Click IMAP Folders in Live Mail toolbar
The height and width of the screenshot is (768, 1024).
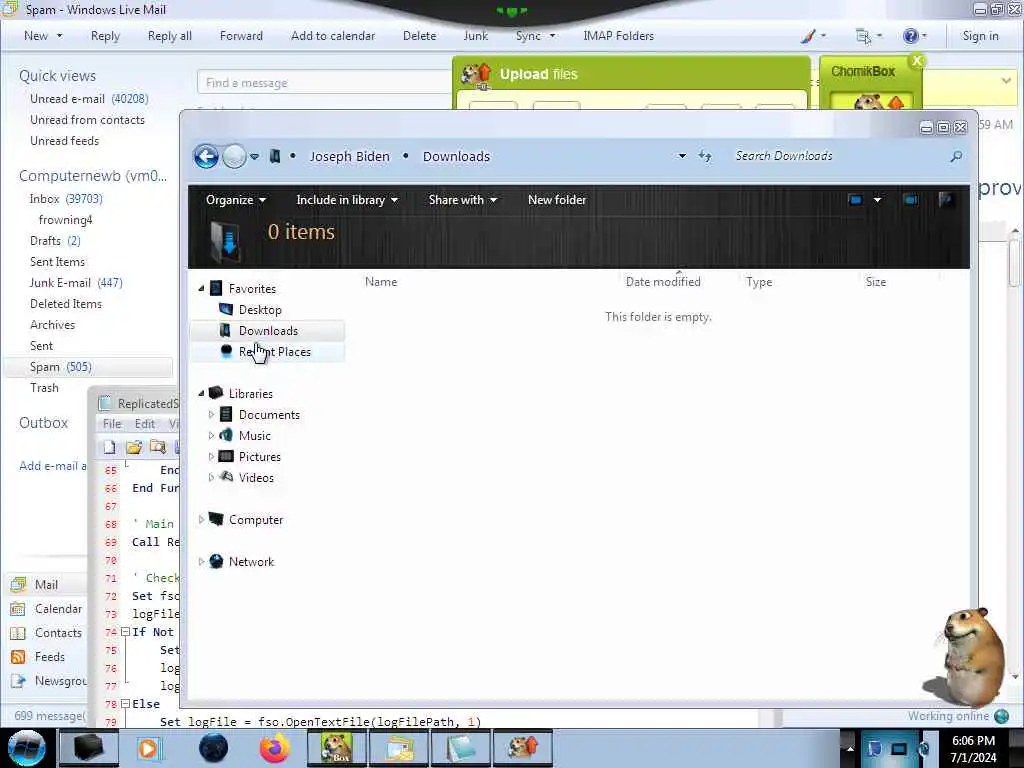618,36
